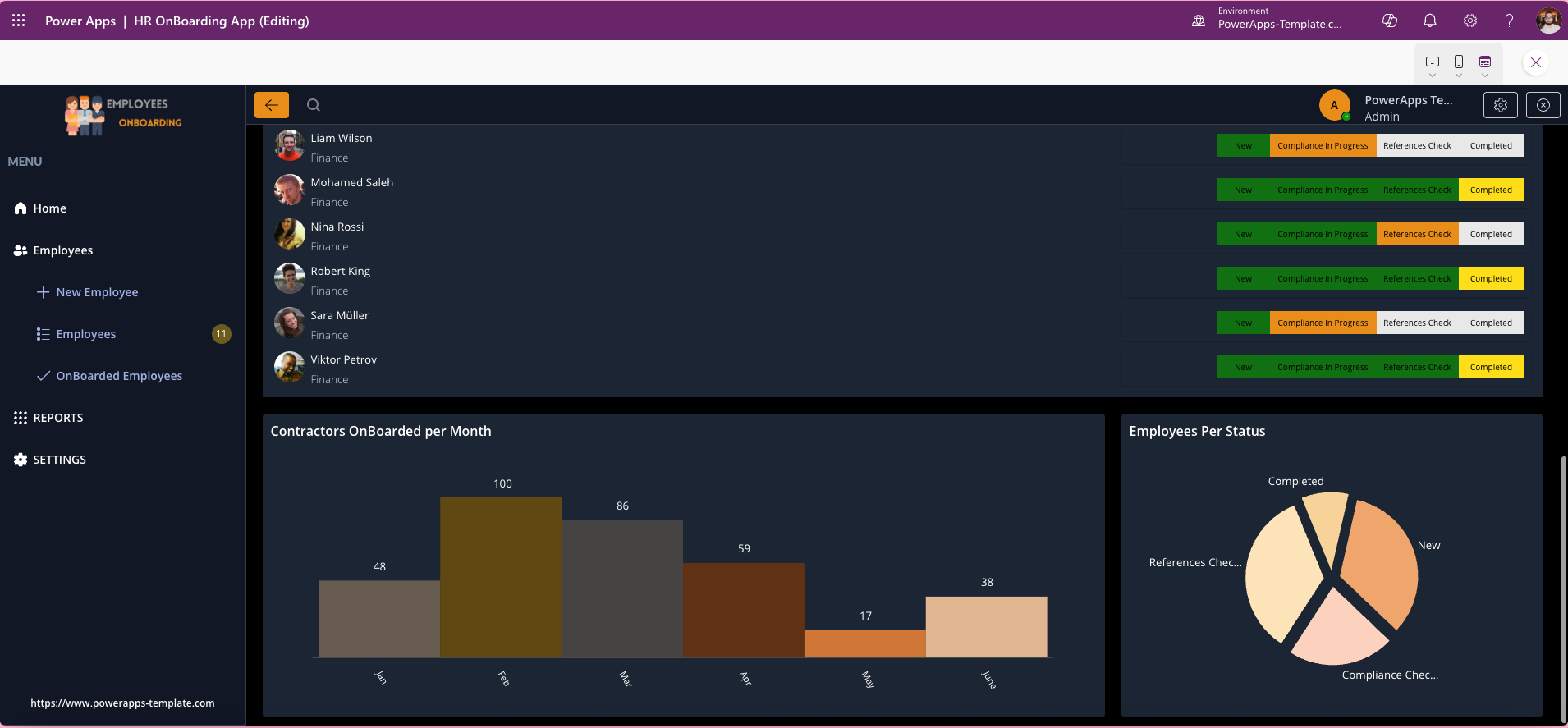Click Nina Rossi's References Check status

(1417, 235)
